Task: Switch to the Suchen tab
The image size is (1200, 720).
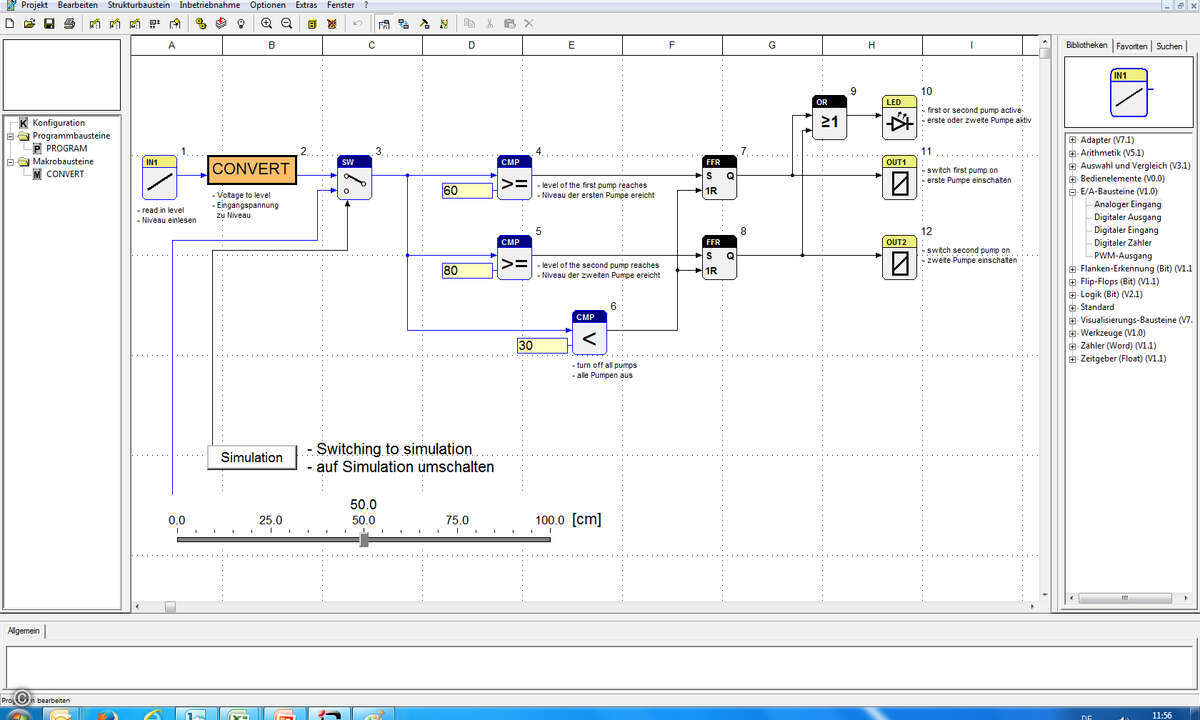Action: pos(1168,46)
